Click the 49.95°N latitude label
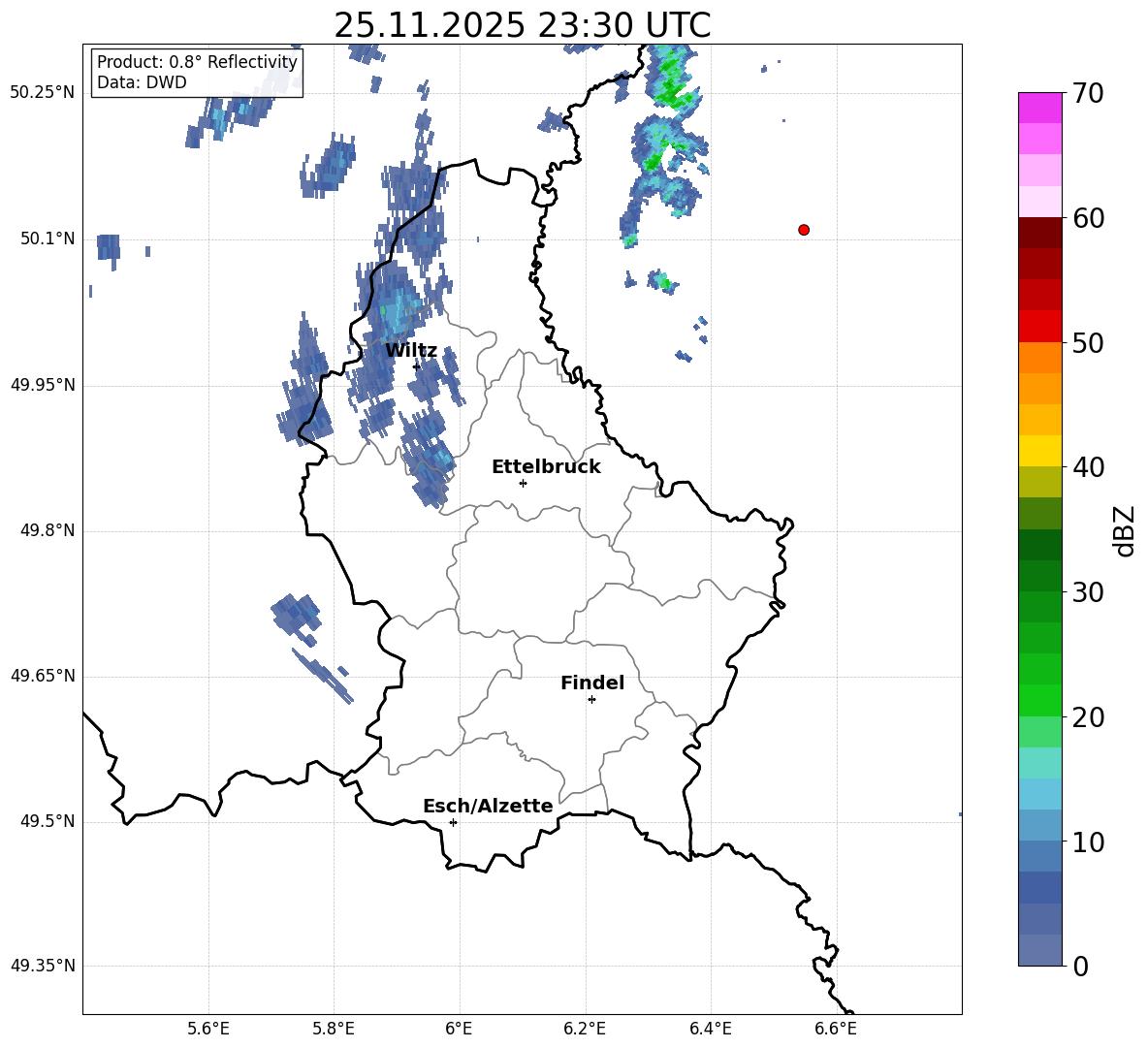Viewport: 1148px width, 1048px height. [43, 385]
